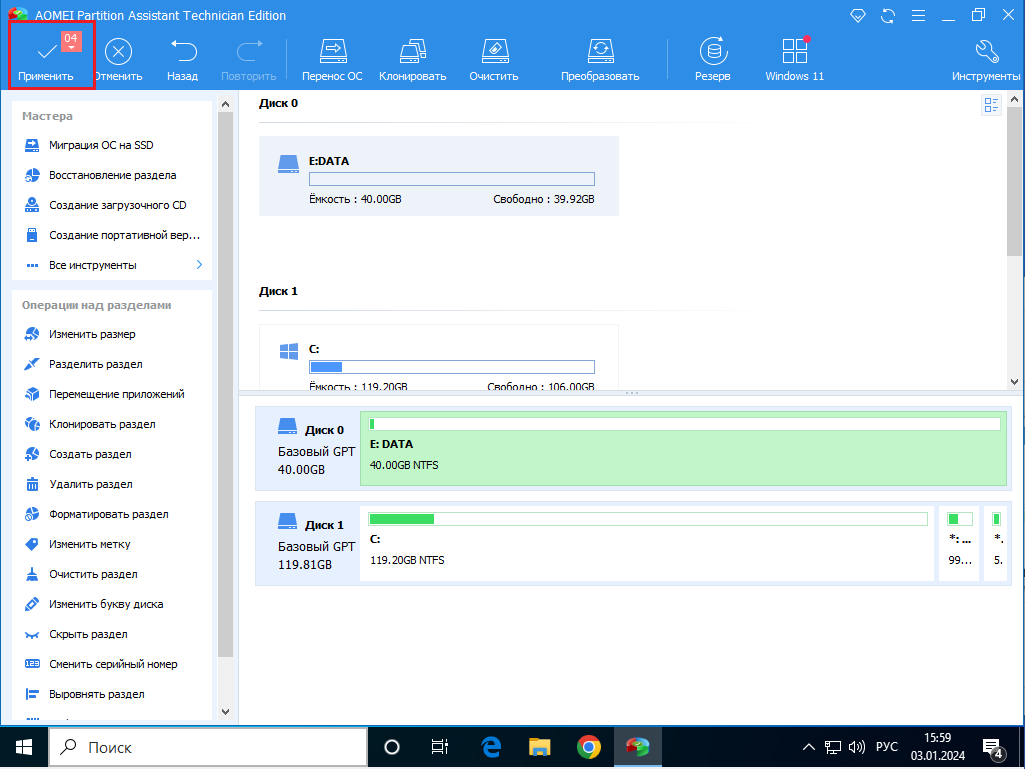Select E:DATA partition card in upper pane
The image size is (1025, 769).
[x=439, y=176]
